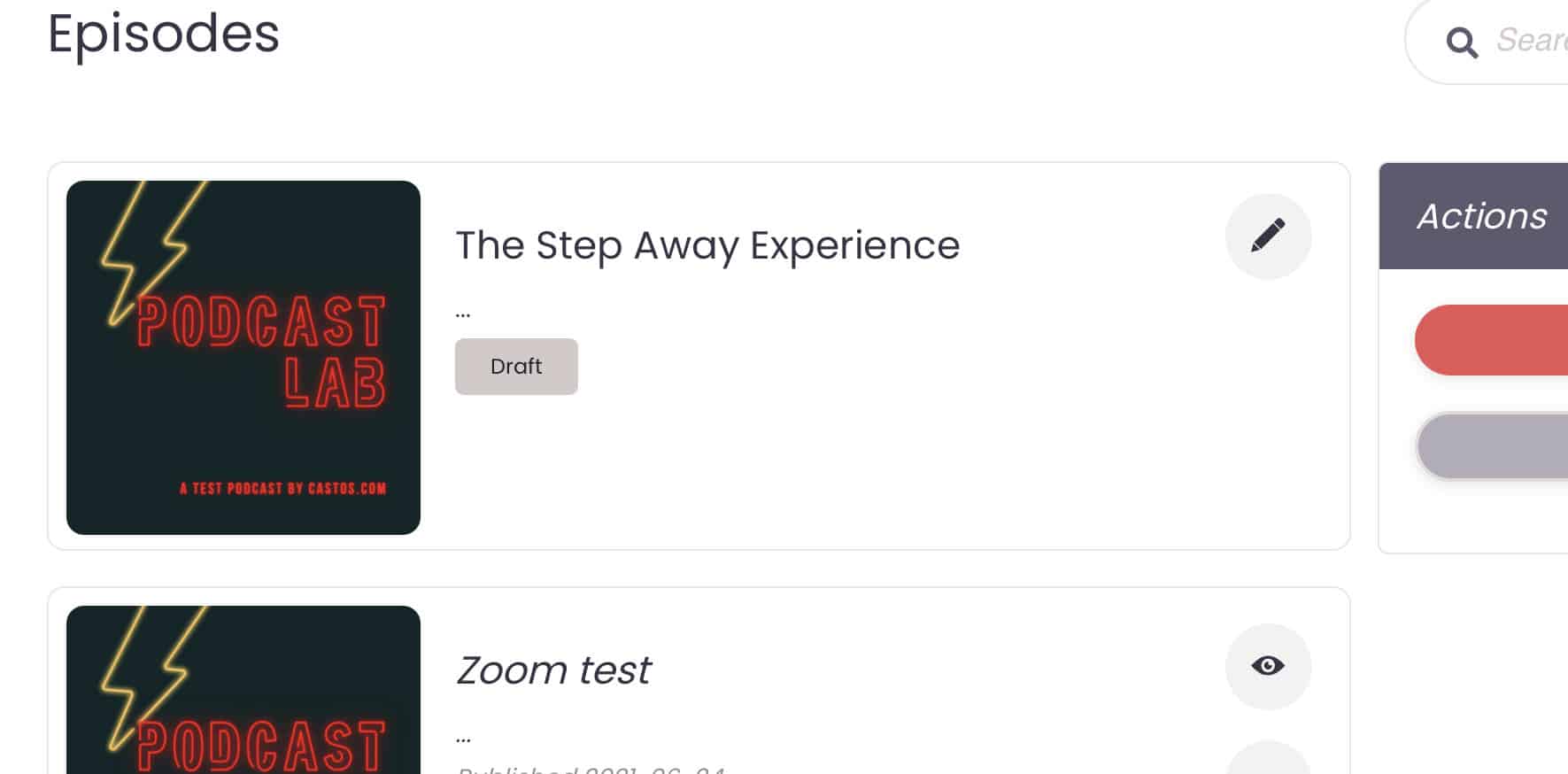This screenshot has height=774, width=1568.
Task: Edit The Step Away Experience via pencil icon
Action: pos(1268,236)
